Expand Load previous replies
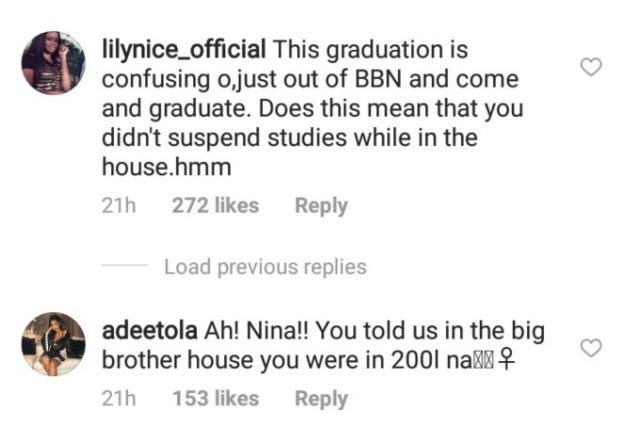 click(265, 267)
